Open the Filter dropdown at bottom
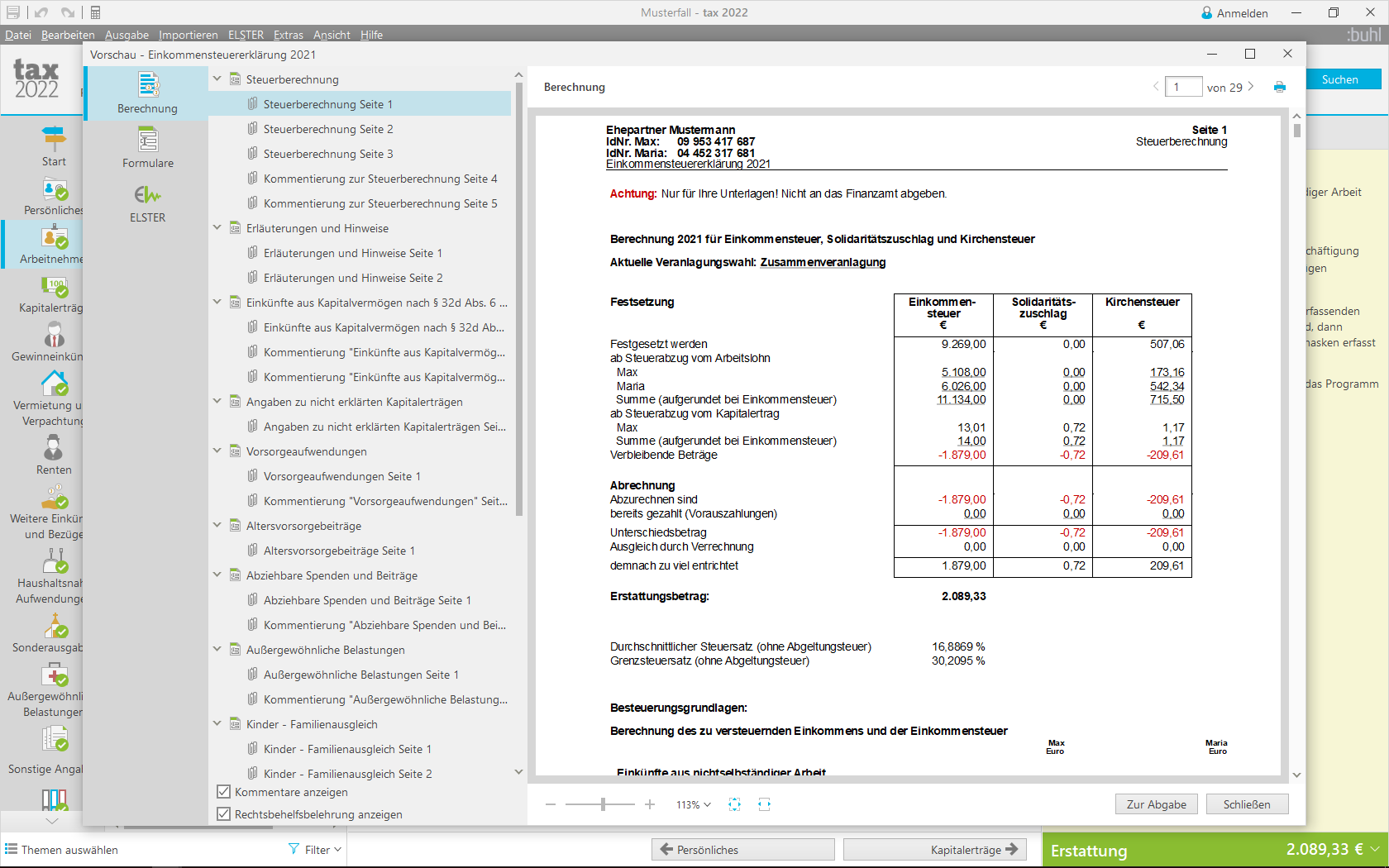 315,849
